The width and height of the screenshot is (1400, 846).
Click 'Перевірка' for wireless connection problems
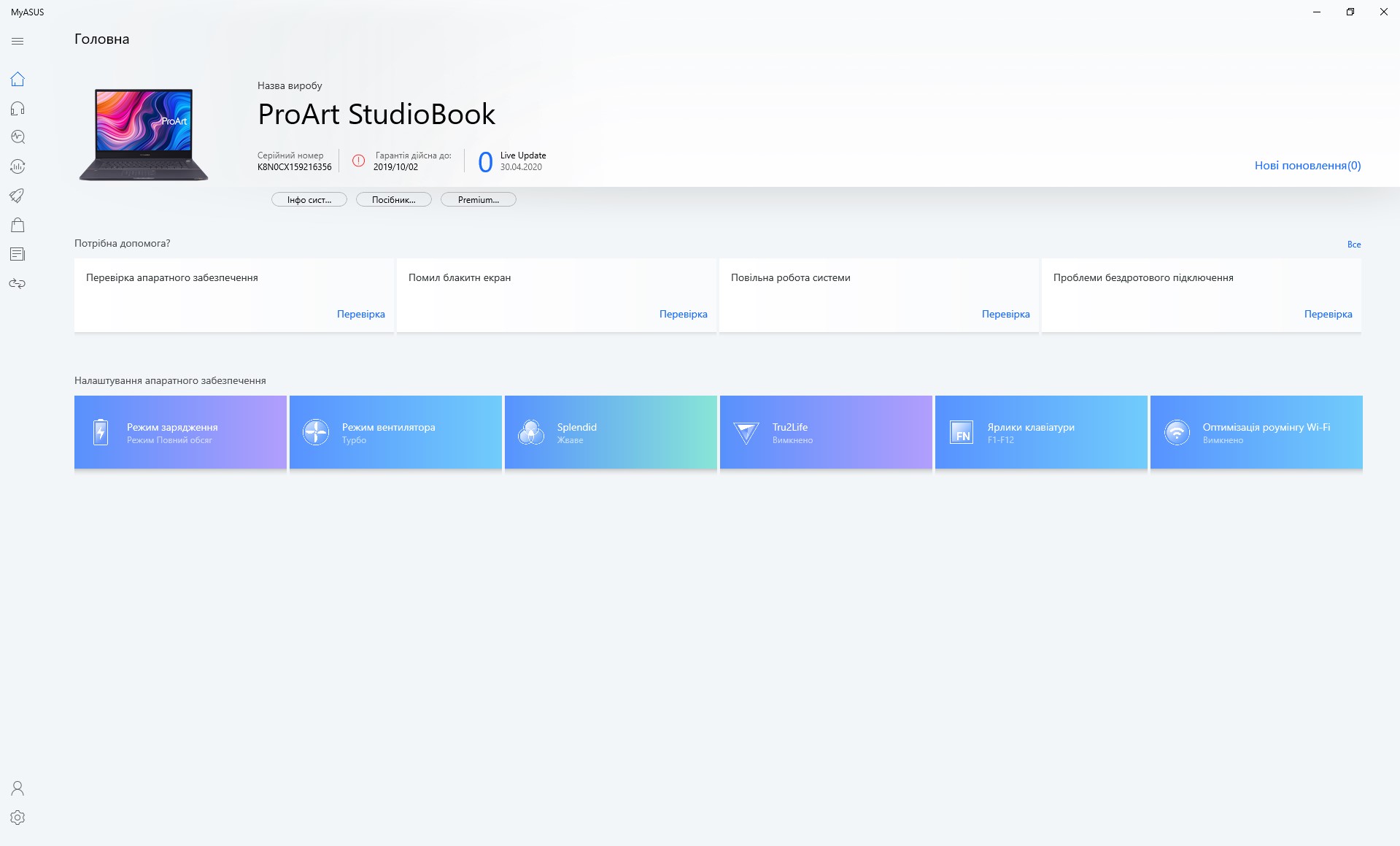1329,315
